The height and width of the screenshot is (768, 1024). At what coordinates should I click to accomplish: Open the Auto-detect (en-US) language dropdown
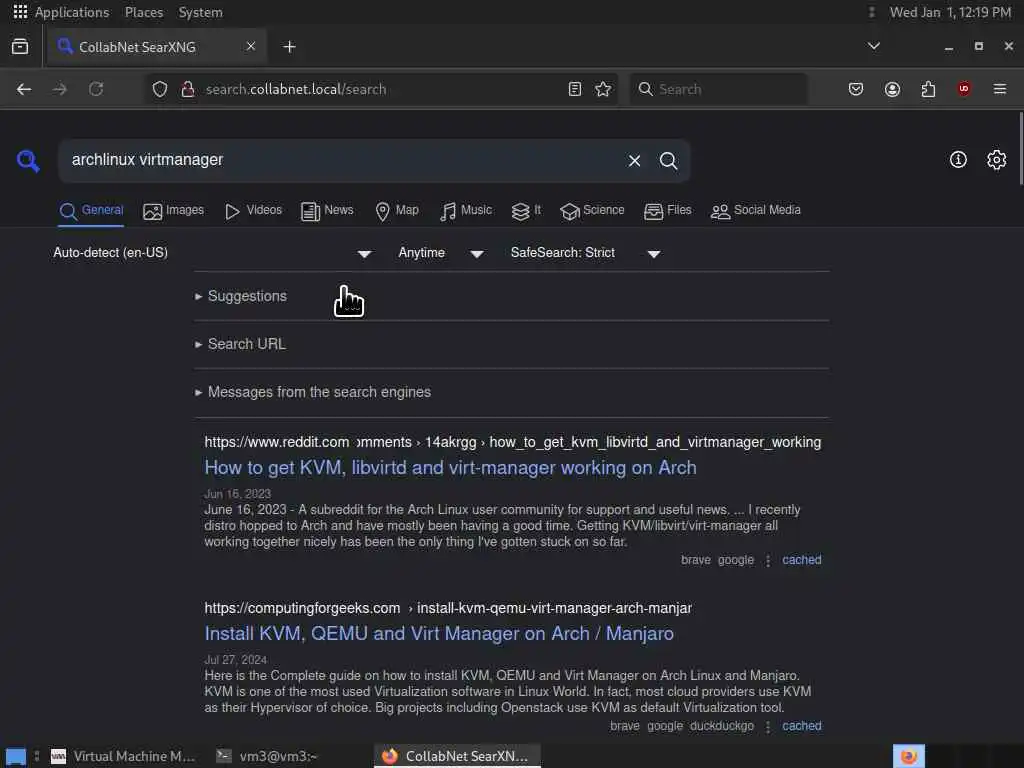coord(212,253)
